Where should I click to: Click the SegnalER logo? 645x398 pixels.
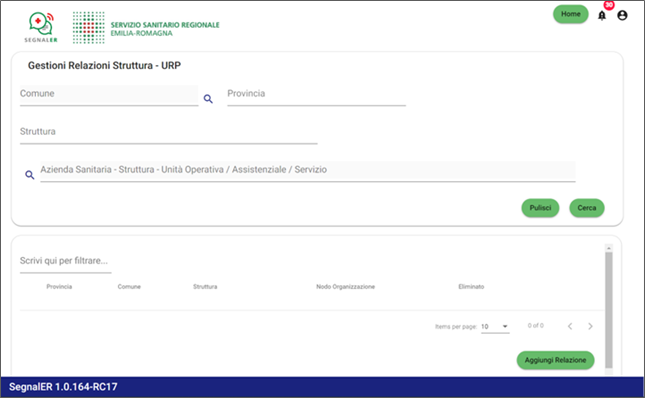click(x=41, y=27)
